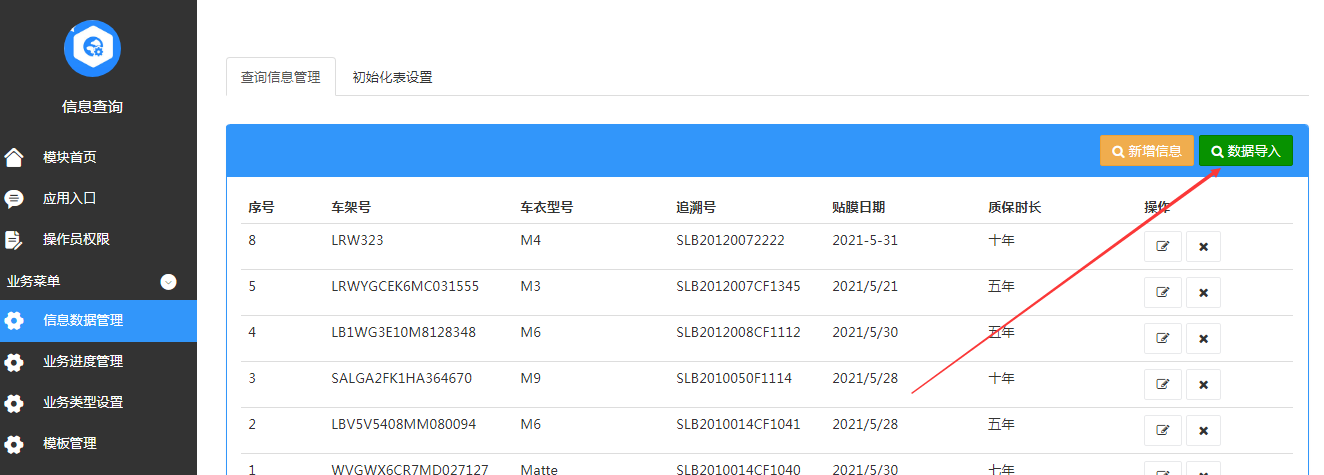Select cell SLB2010050F1114
This screenshot has width=1324, height=475.
[x=734, y=378]
